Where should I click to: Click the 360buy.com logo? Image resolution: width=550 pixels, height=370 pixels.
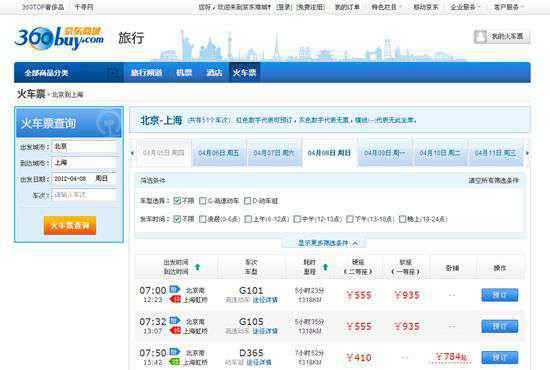(59, 38)
